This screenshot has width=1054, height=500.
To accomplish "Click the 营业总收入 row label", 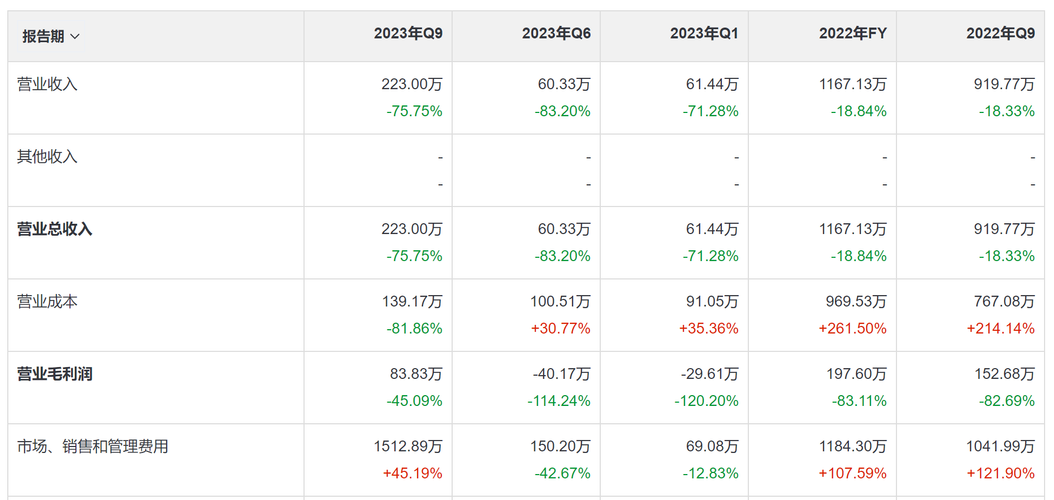I will 54,229.
